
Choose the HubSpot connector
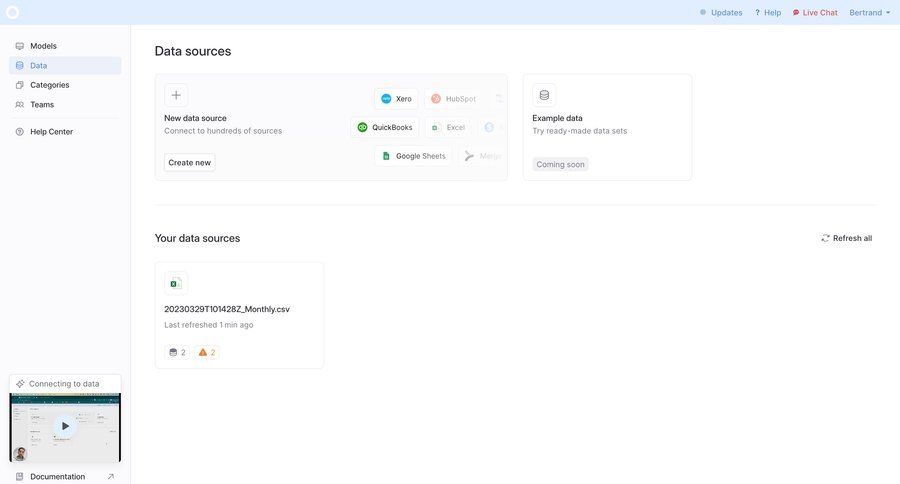453,99
